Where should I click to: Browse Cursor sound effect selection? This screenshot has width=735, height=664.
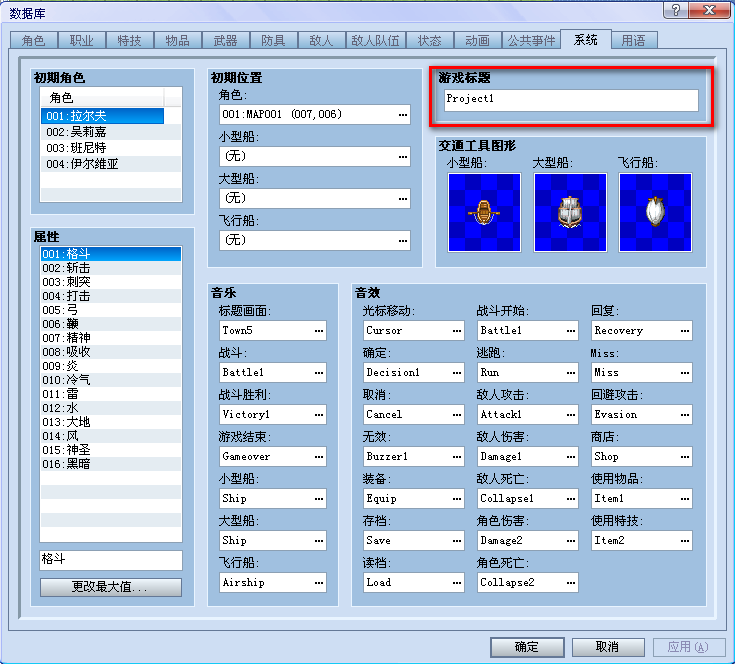pos(457,331)
